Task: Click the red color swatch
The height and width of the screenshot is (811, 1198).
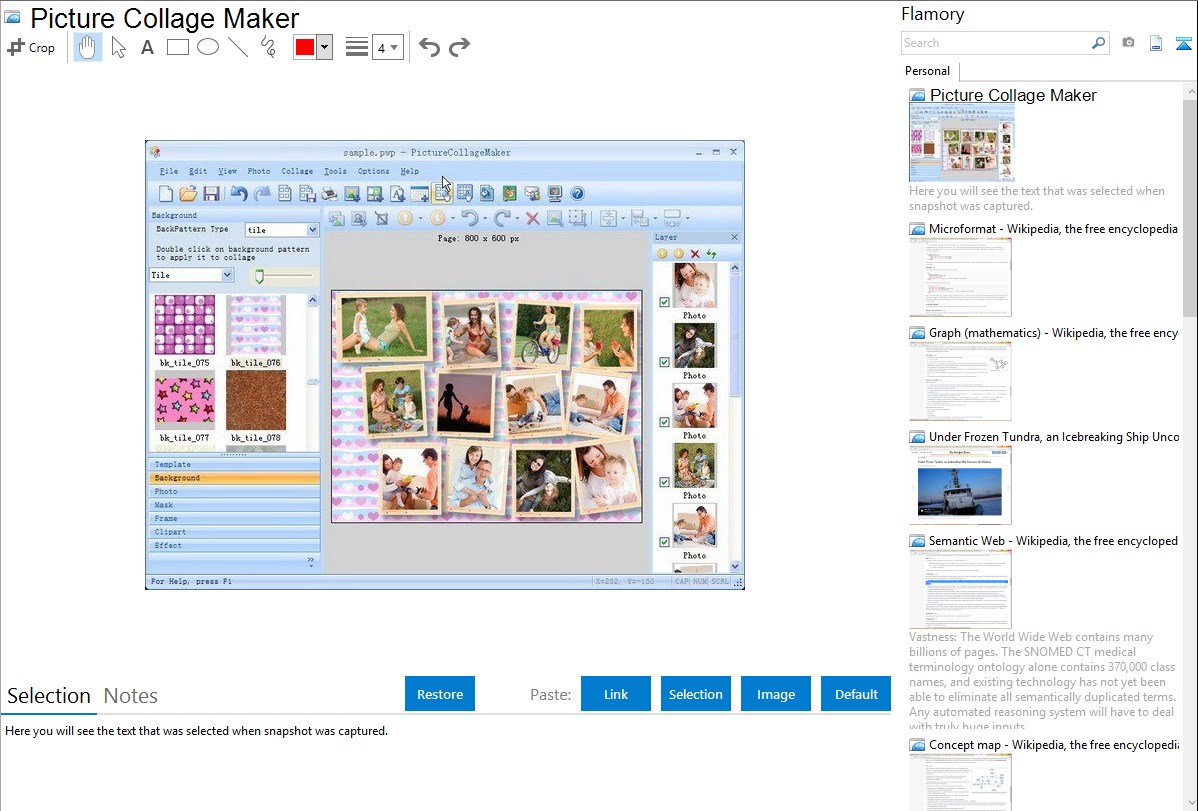Action: click(x=305, y=47)
